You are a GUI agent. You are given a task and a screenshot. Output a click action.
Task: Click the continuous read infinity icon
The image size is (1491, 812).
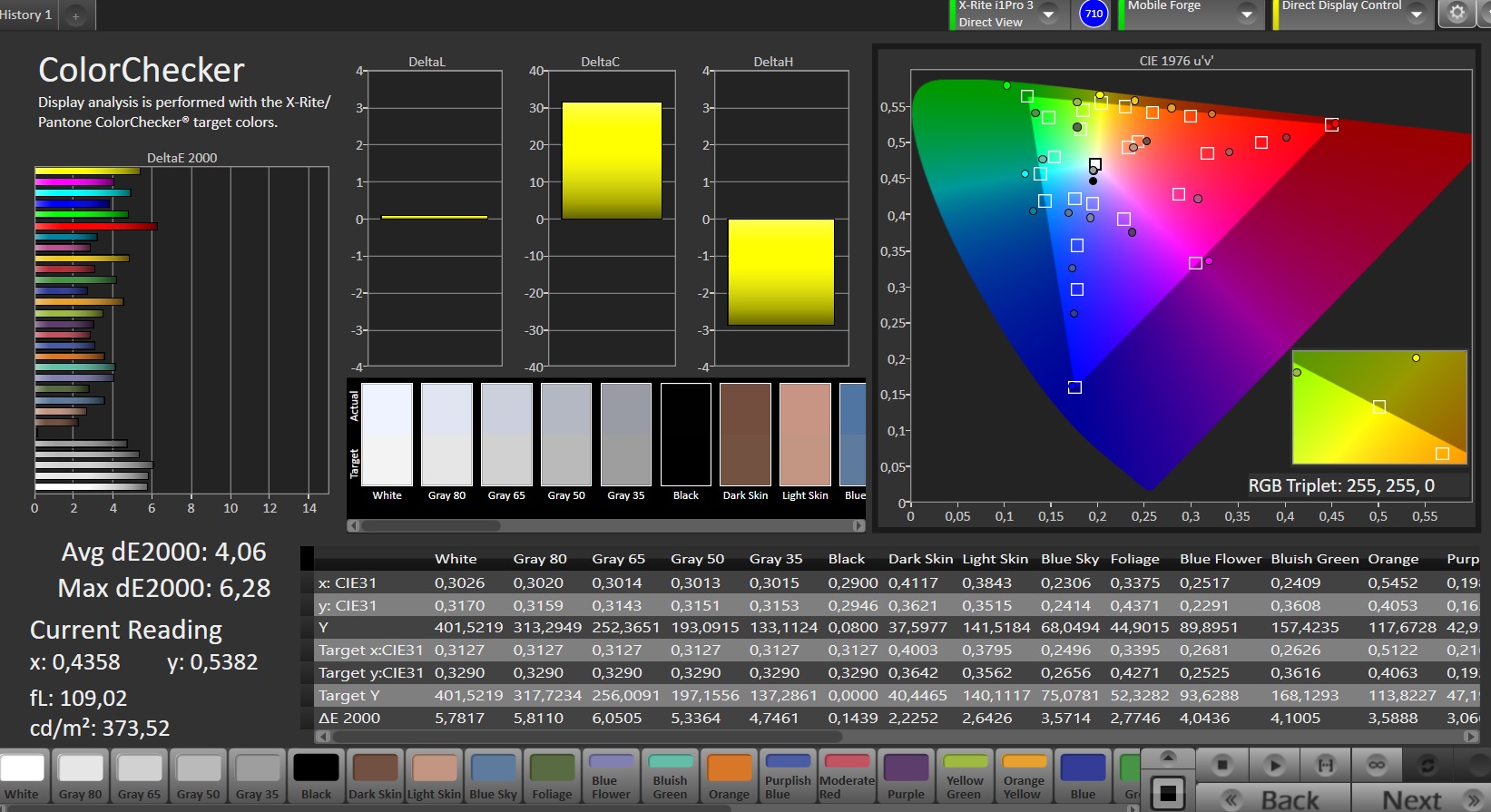click(x=1377, y=765)
